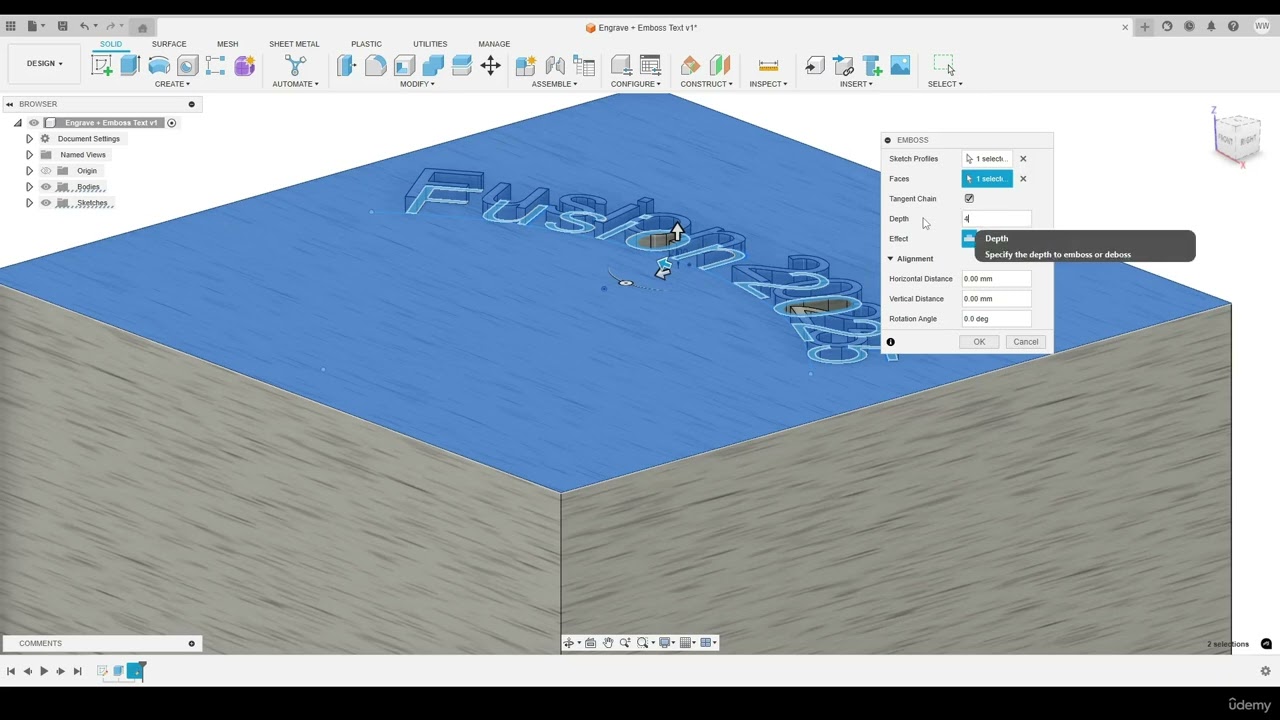Expand the Sketches node
The height and width of the screenshot is (720, 1280).
pos(29,203)
